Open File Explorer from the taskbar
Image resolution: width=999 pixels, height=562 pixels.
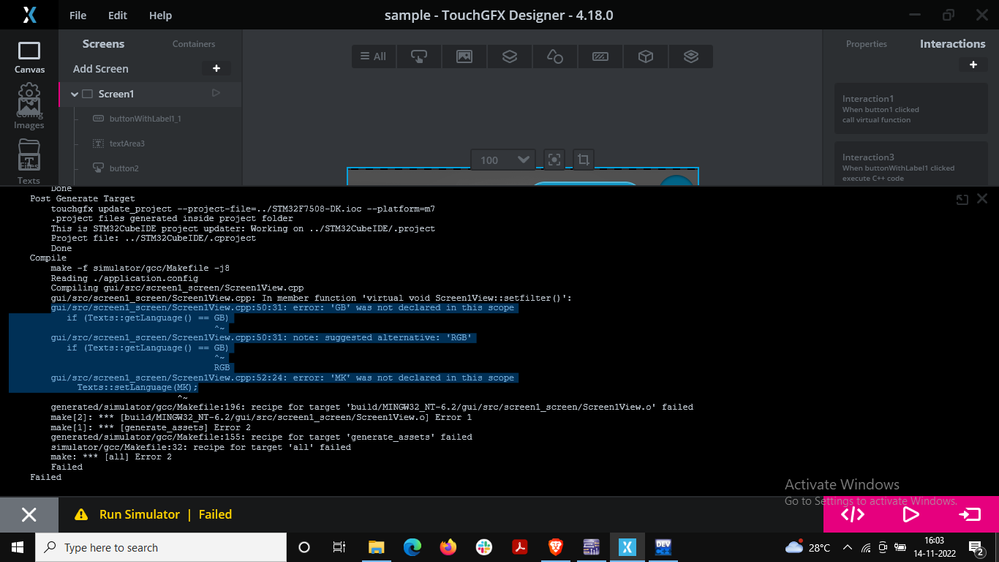coord(377,547)
